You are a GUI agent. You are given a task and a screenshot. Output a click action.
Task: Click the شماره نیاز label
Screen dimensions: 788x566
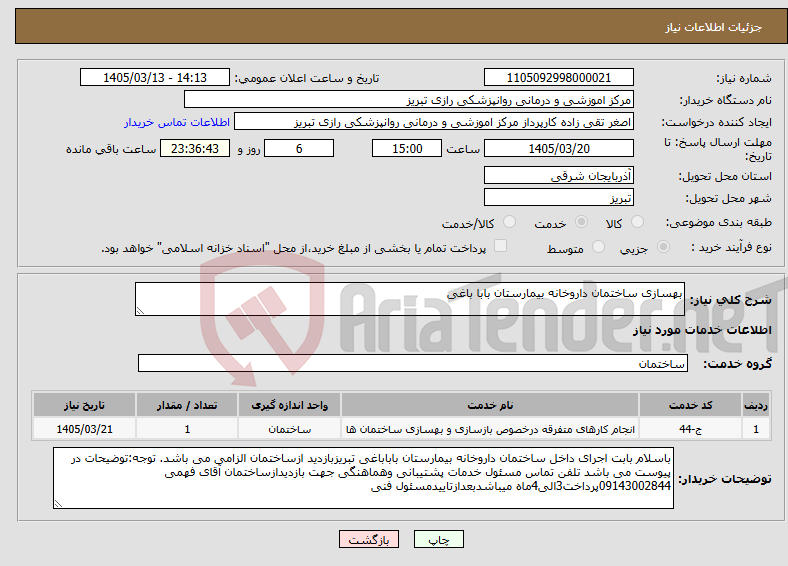(x=744, y=78)
